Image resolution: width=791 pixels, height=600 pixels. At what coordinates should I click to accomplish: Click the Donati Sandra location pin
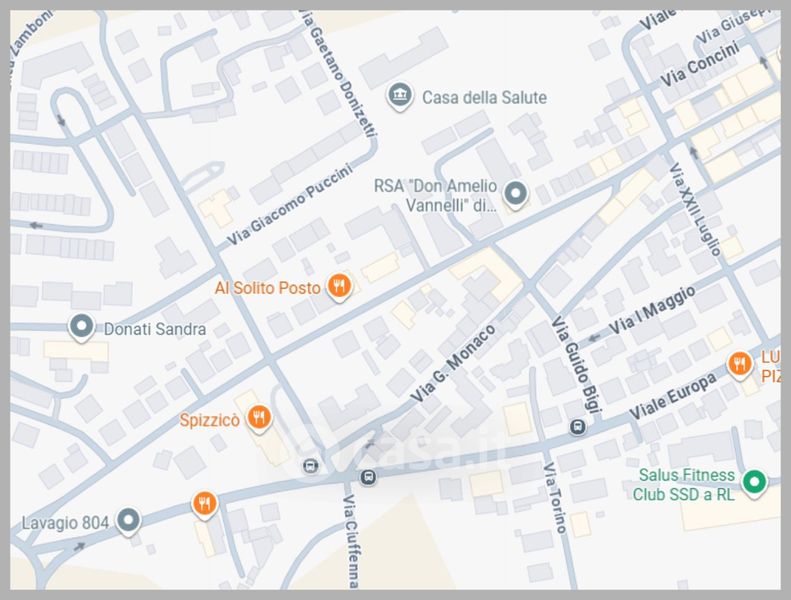point(80,327)
